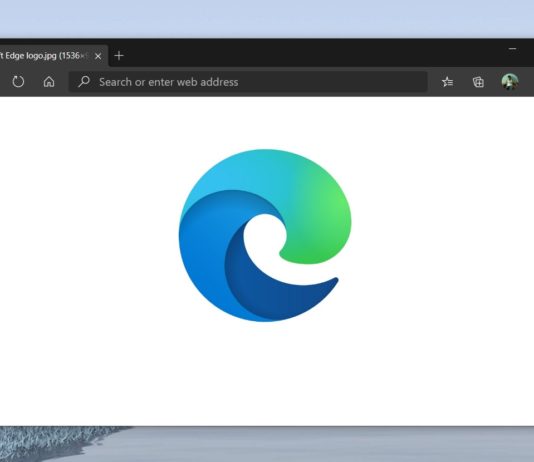Focus the 'Search or enter web address' field
This screenshot has height=462, width=534.
pos(248,82)
